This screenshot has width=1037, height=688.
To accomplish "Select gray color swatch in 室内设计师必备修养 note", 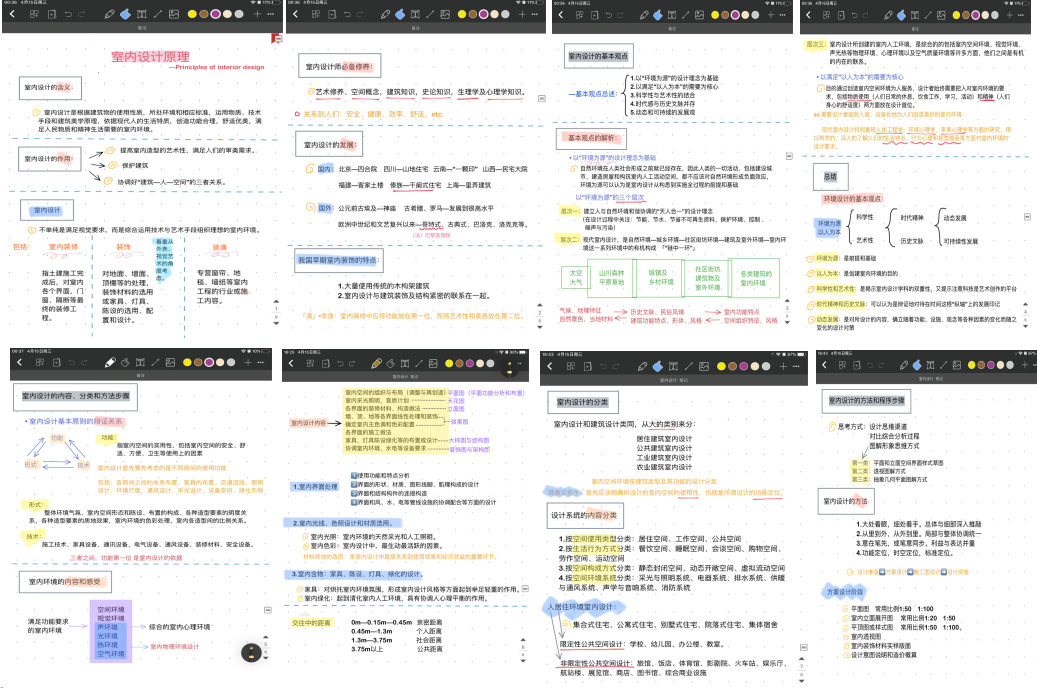I will click(x=504, y=15).
